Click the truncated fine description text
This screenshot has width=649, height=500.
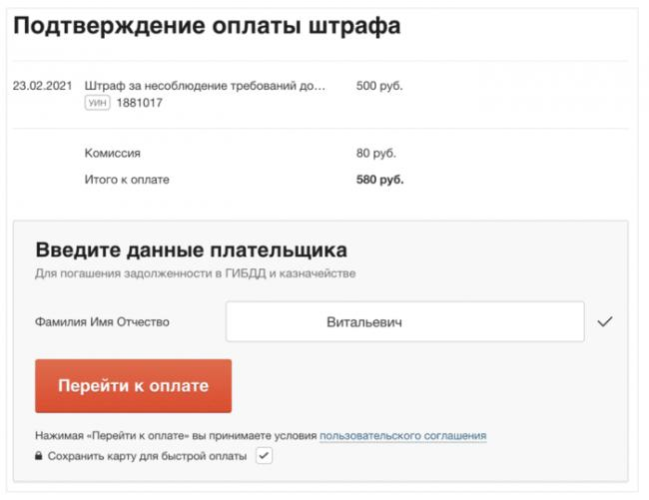tap(206, 86)
